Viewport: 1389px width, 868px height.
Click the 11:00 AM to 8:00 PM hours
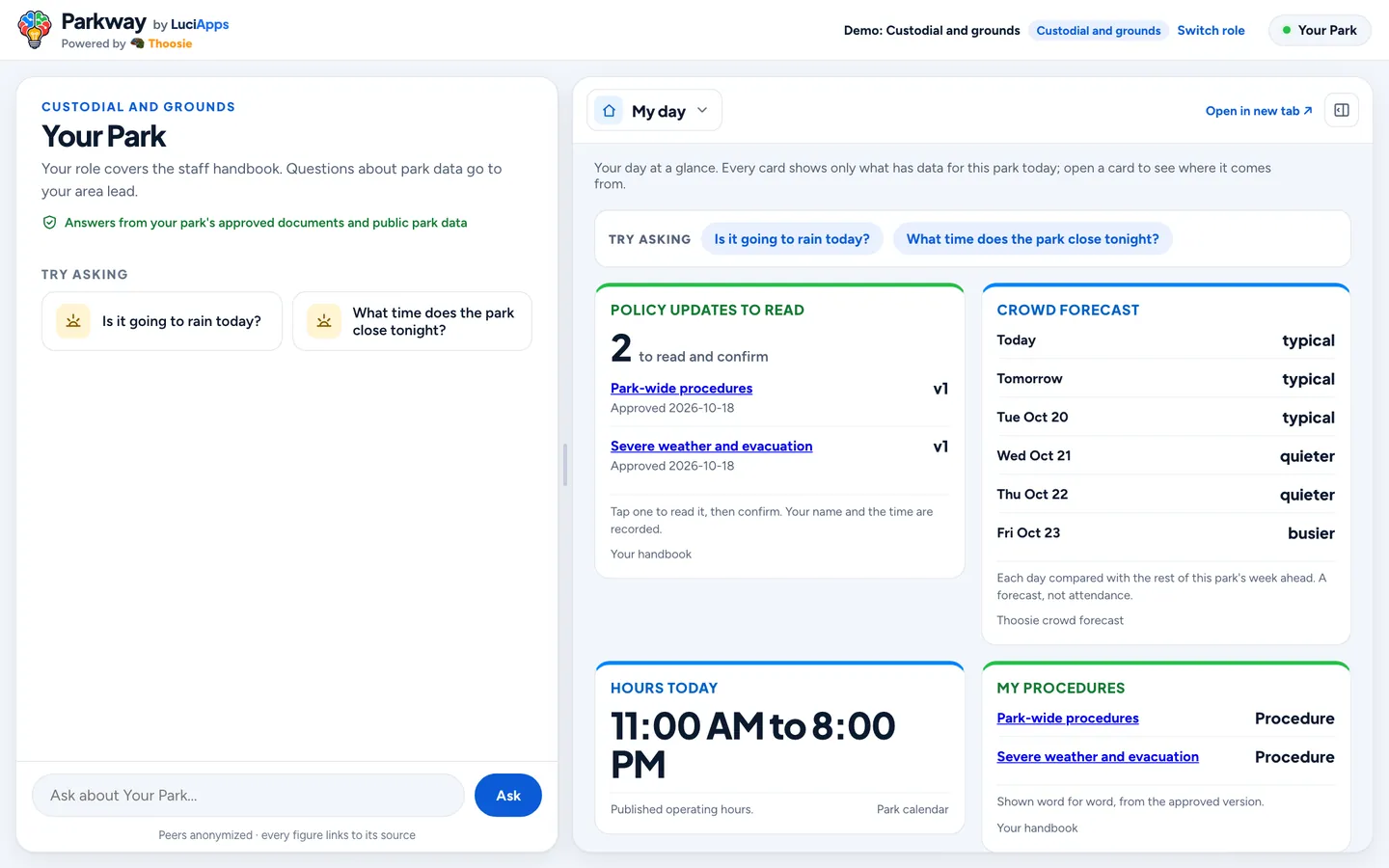(753, 746)
